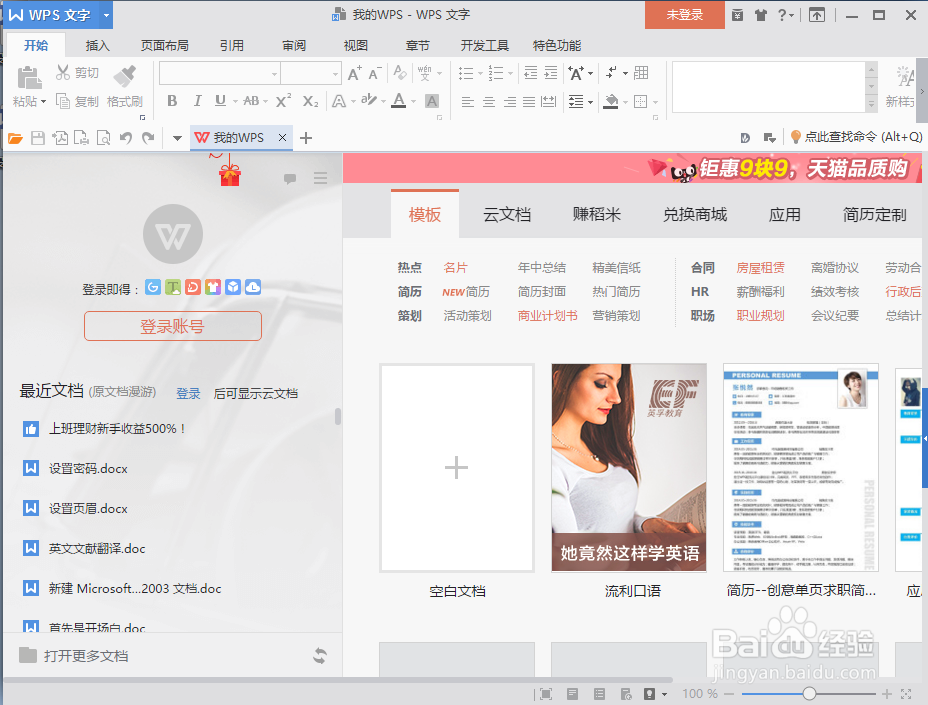Click the print preview icon
Image resolution: width=928 pixels, height=705 pixels.
[104, 139]
